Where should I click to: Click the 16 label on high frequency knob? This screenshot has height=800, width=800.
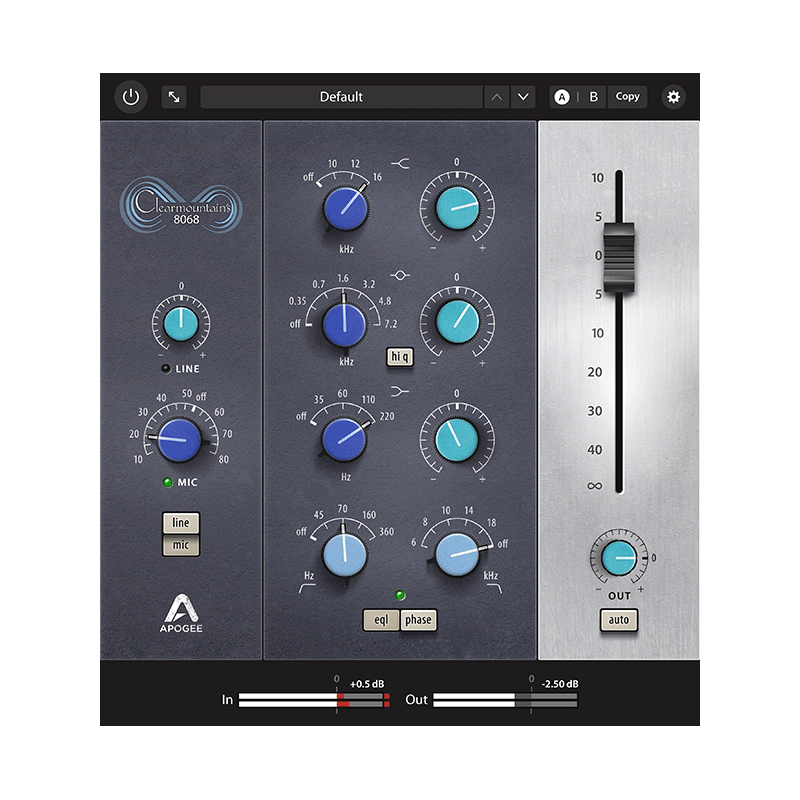[x=377, y=177]
